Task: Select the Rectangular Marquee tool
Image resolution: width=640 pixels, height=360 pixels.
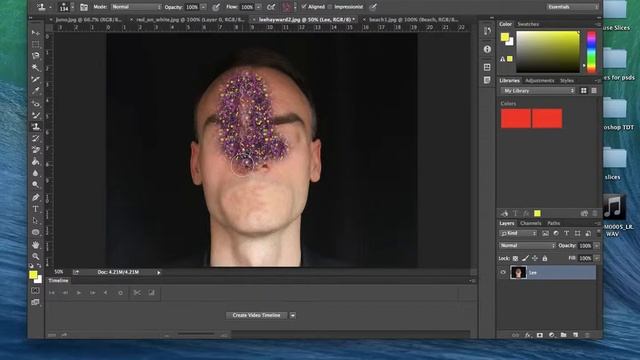Action: pos(36,44)
